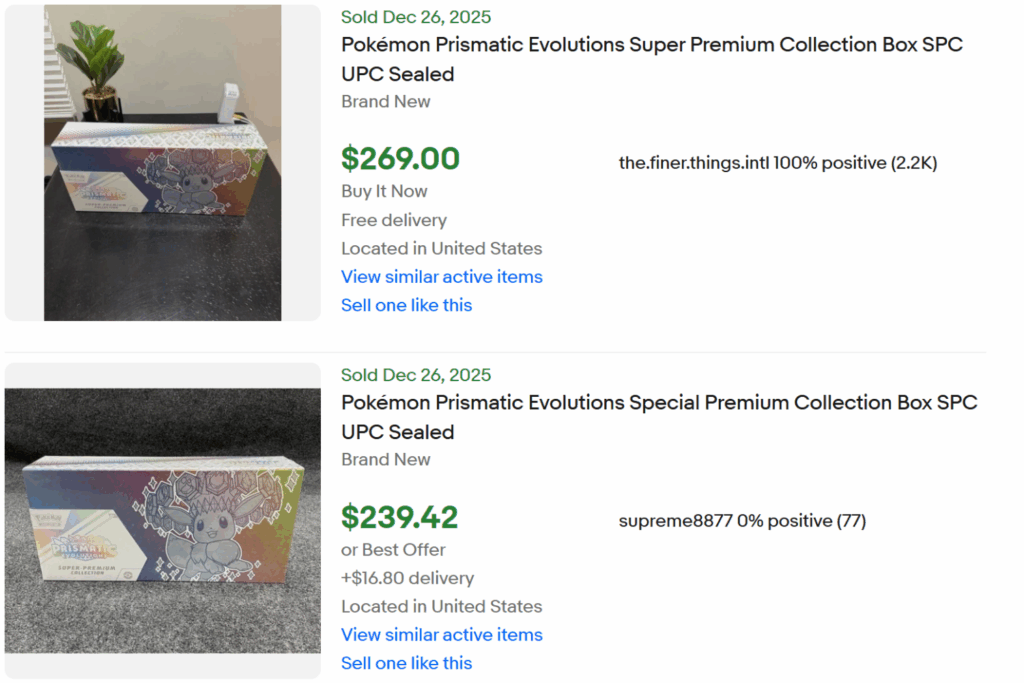Click Sold Dec 26, 2025 on the first listing
This screenshot has height=683, width=1024.
[415, 17]
